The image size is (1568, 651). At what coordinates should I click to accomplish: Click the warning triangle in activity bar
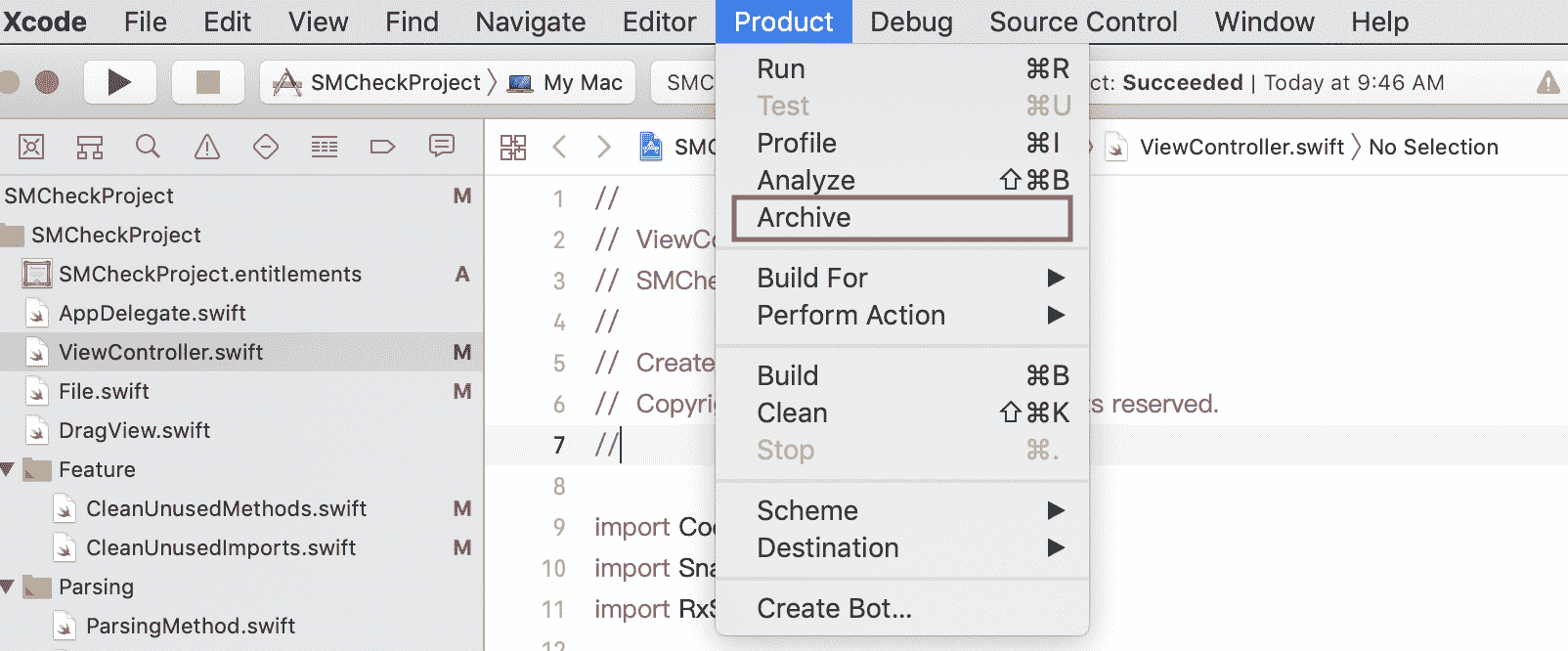click(x=1548, y=82)
